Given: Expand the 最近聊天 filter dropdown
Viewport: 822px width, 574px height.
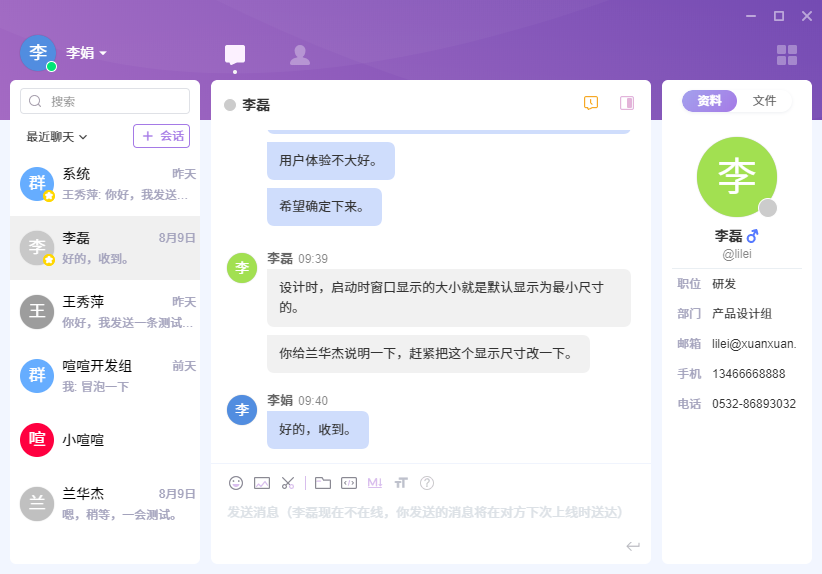Looking at the screenshot, I should coord(57,136).
